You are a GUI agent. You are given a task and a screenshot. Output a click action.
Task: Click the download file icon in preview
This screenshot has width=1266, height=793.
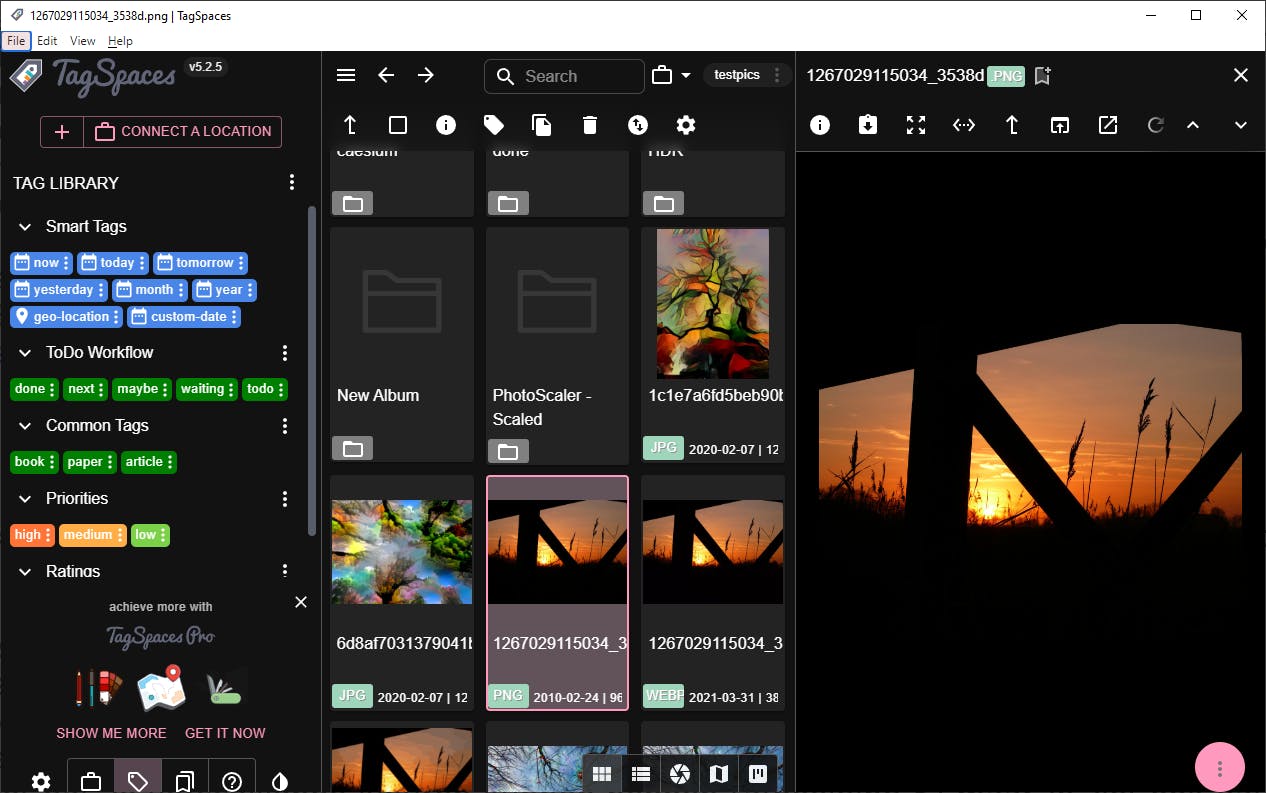tap(868, 125)
